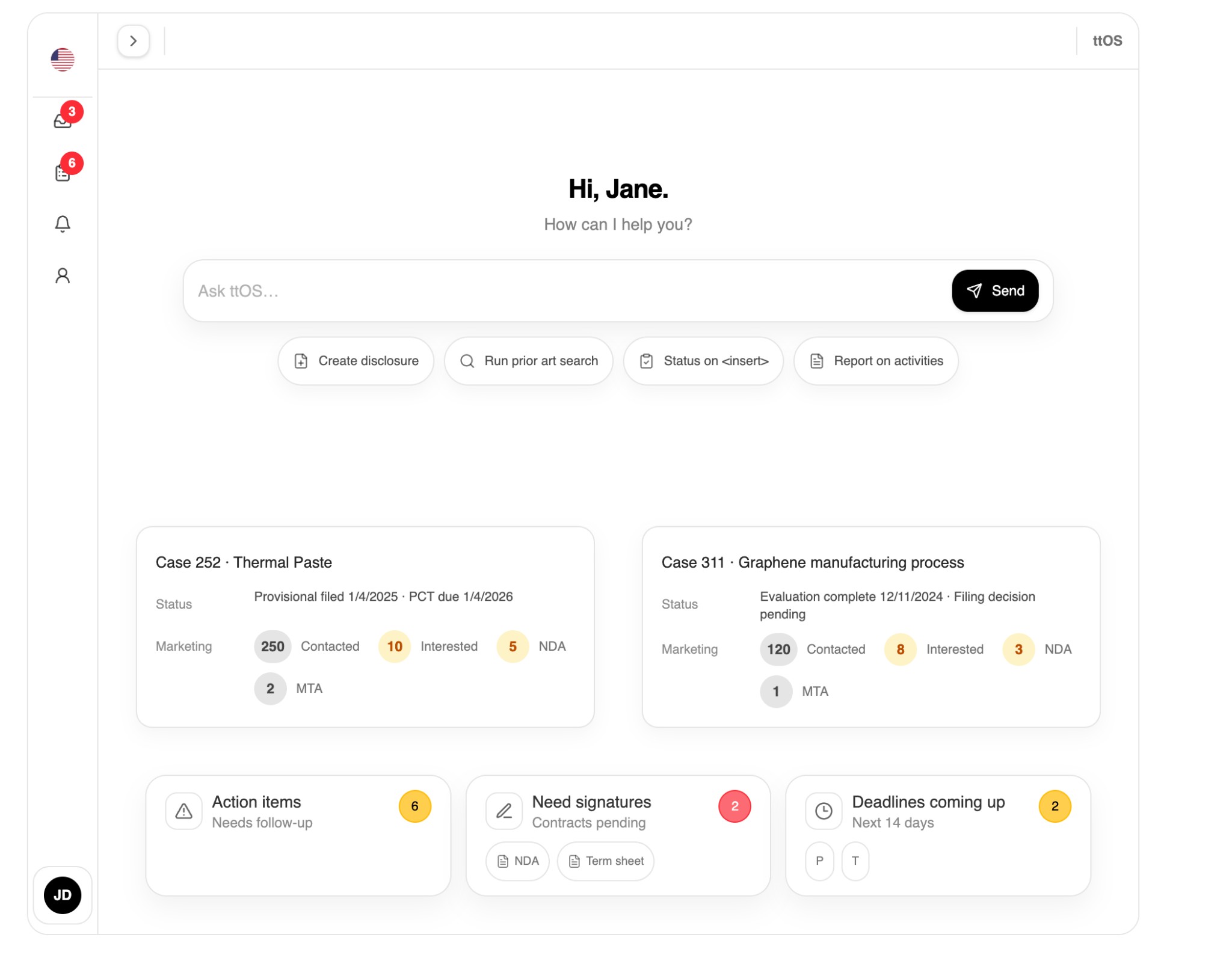Toggle the Term sheet pending contract chip
1232x955 pixels.
pos(605,861)
